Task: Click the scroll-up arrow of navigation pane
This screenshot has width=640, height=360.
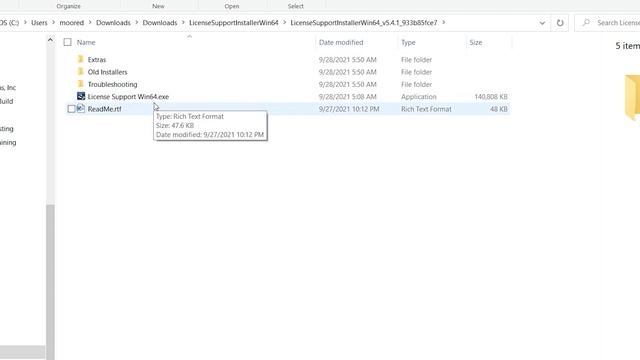Action: [x=50, y=40]
